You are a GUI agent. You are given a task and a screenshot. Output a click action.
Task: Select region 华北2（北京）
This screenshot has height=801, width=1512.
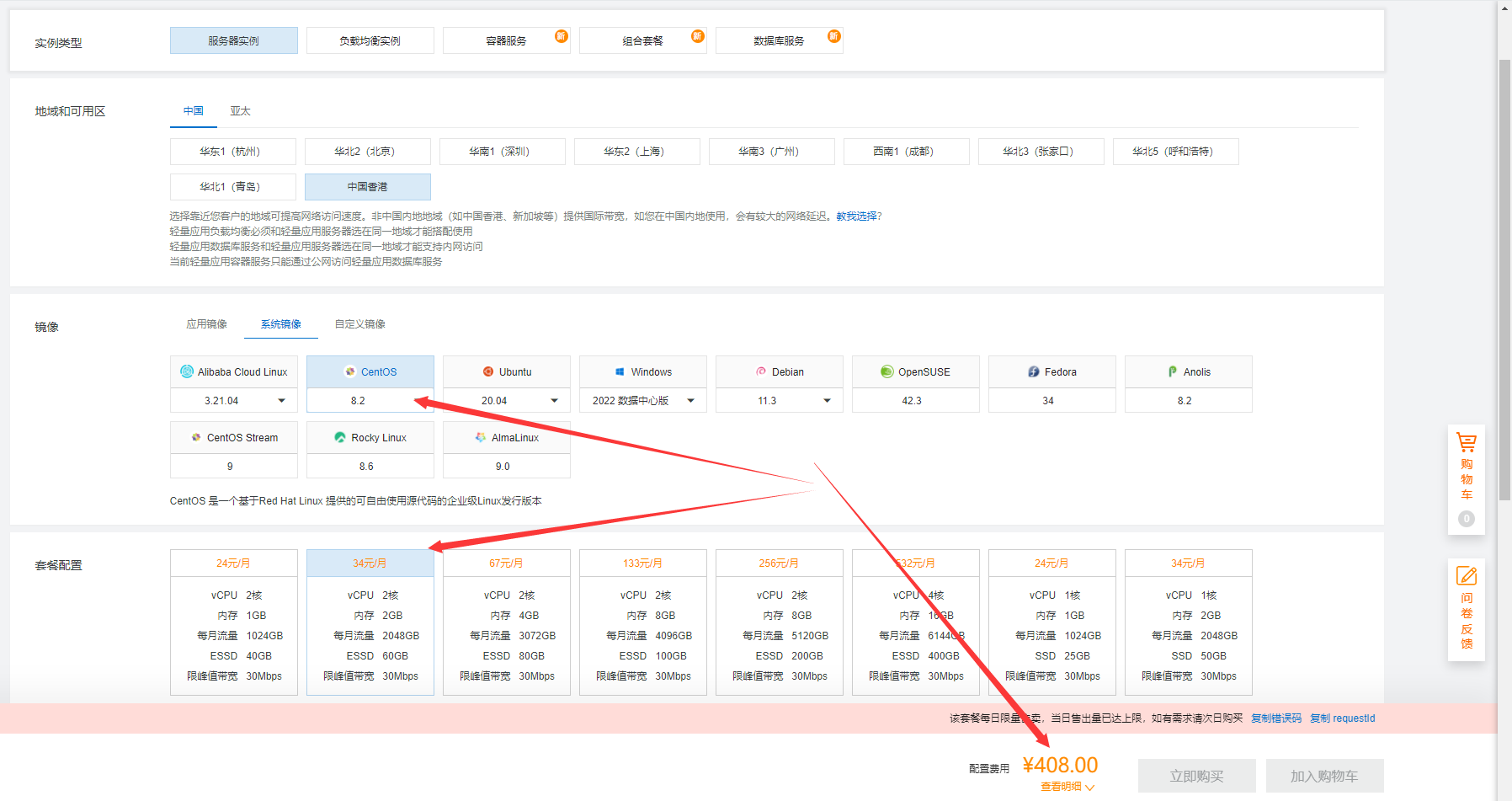[x=368, y=152]
